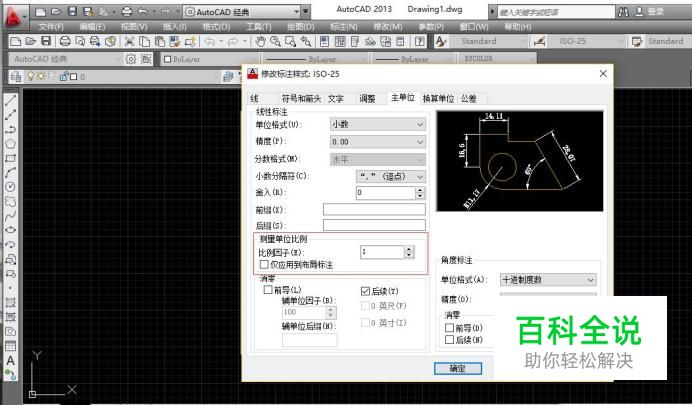Click the binoculars search icon
The image size is (692, 405).
pos(623,12)
